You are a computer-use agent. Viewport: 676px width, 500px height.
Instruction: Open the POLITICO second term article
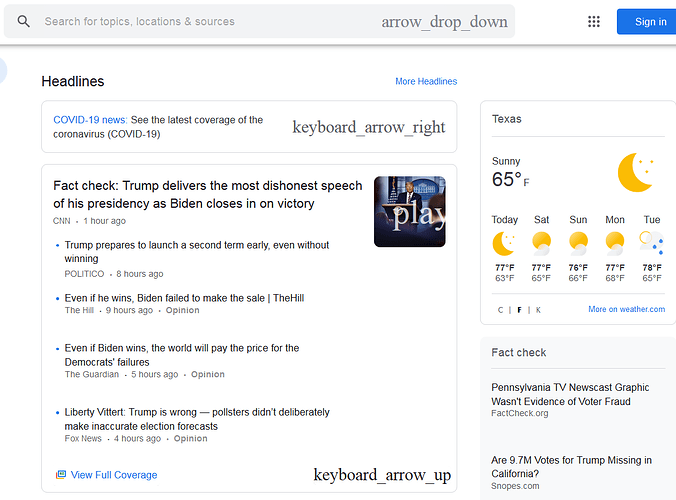pos(197,252)
